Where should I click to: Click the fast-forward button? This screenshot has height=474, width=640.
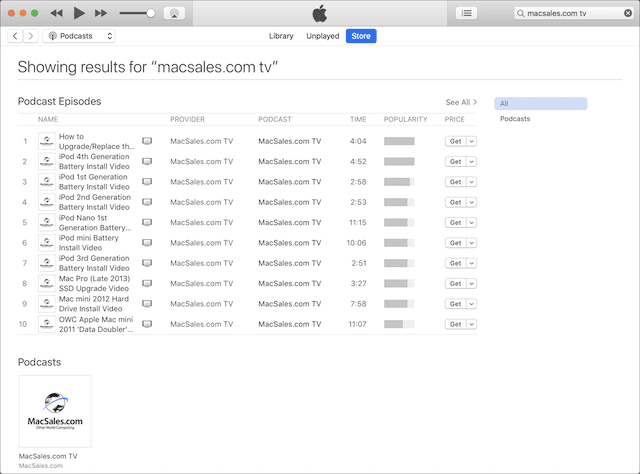pyautogui.click(x=102, y=13)
